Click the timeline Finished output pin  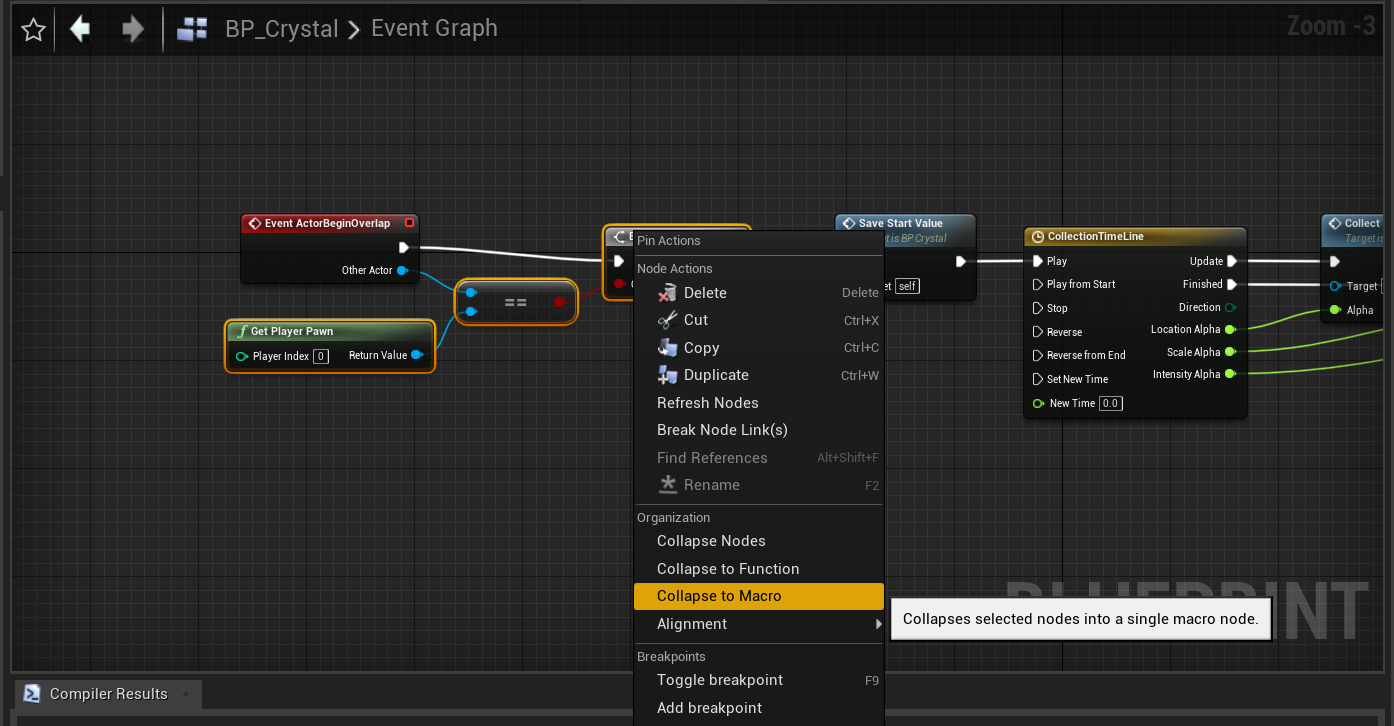pyautogui.click(x=1232, y=284)
